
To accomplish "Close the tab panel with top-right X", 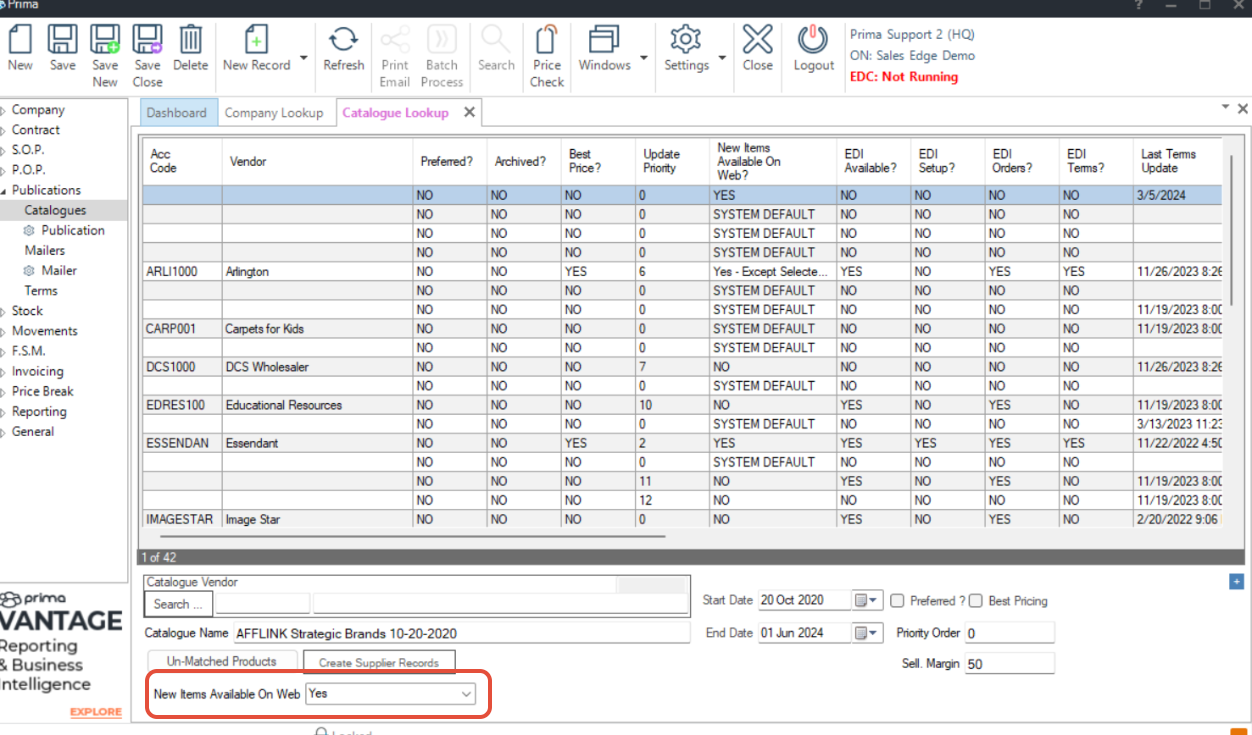I will point(1243,108).
